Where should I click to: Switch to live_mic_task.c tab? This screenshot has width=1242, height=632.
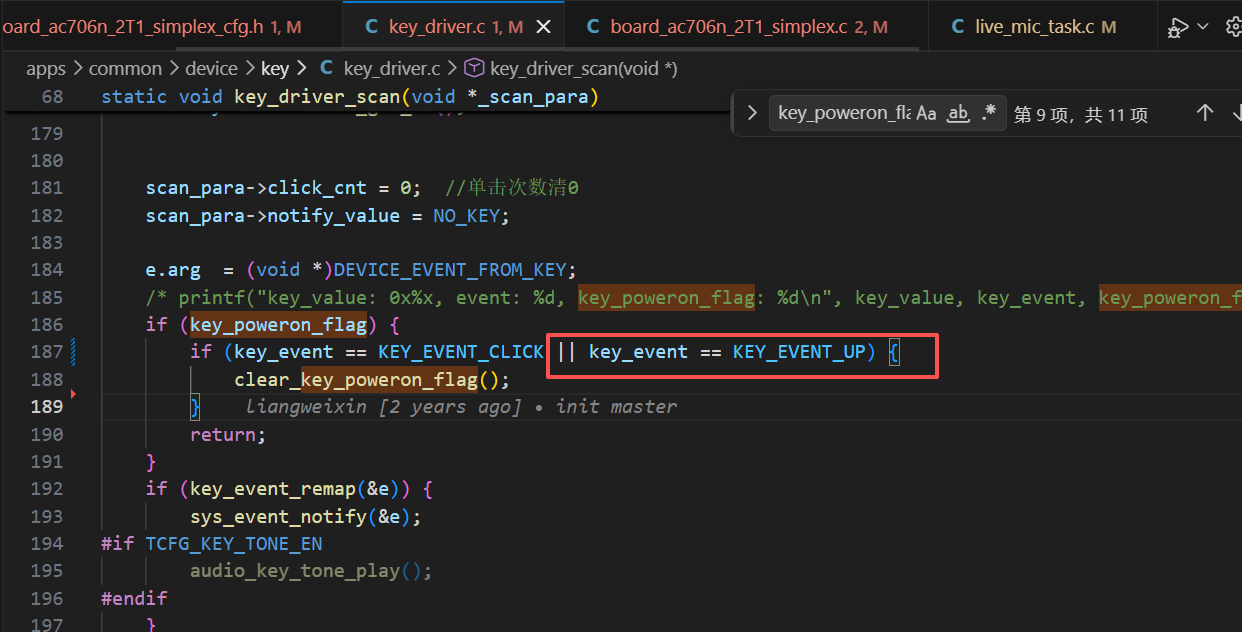point(1034,27)
